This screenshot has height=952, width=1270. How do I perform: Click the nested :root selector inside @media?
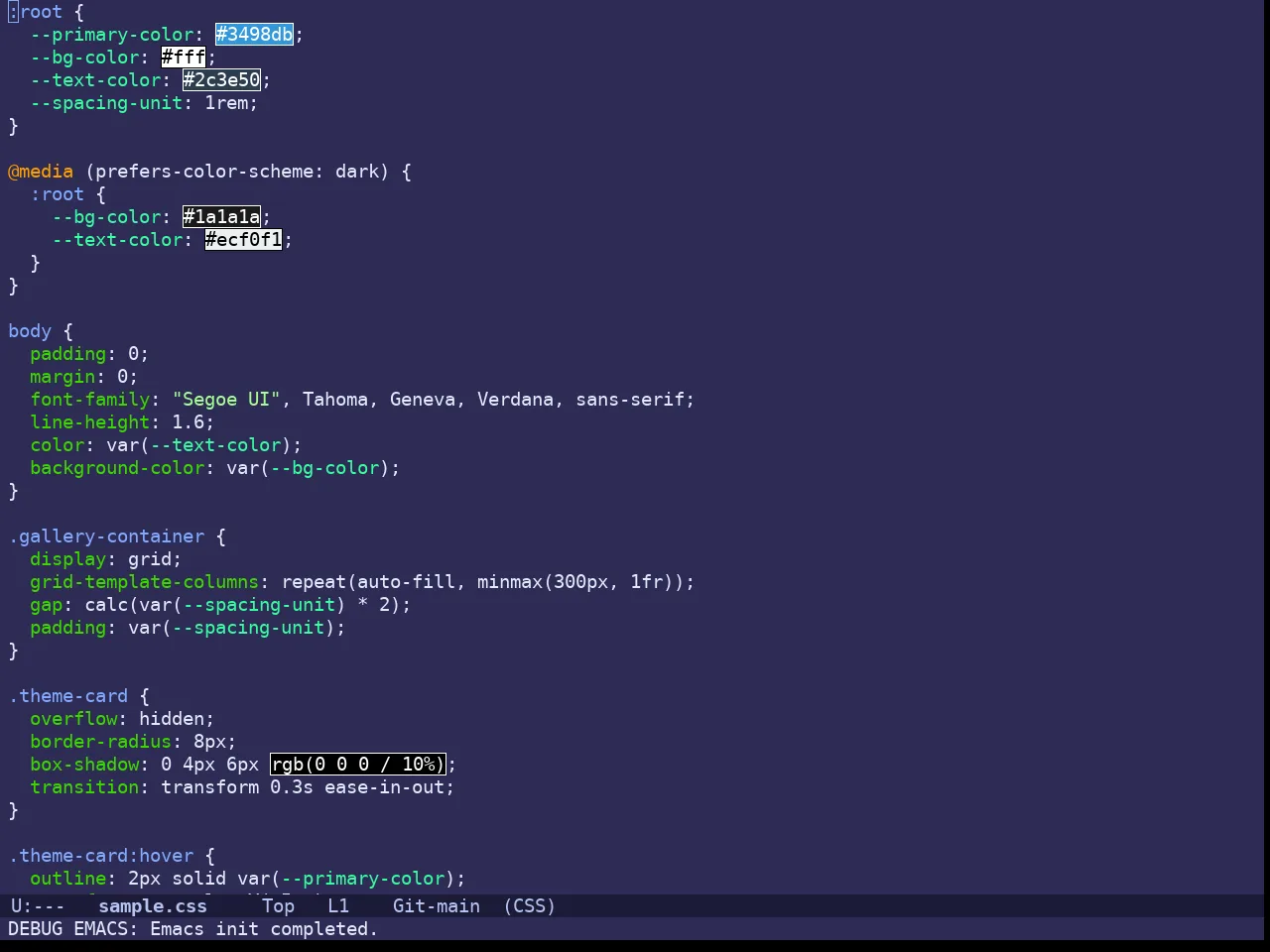point(58,194)
